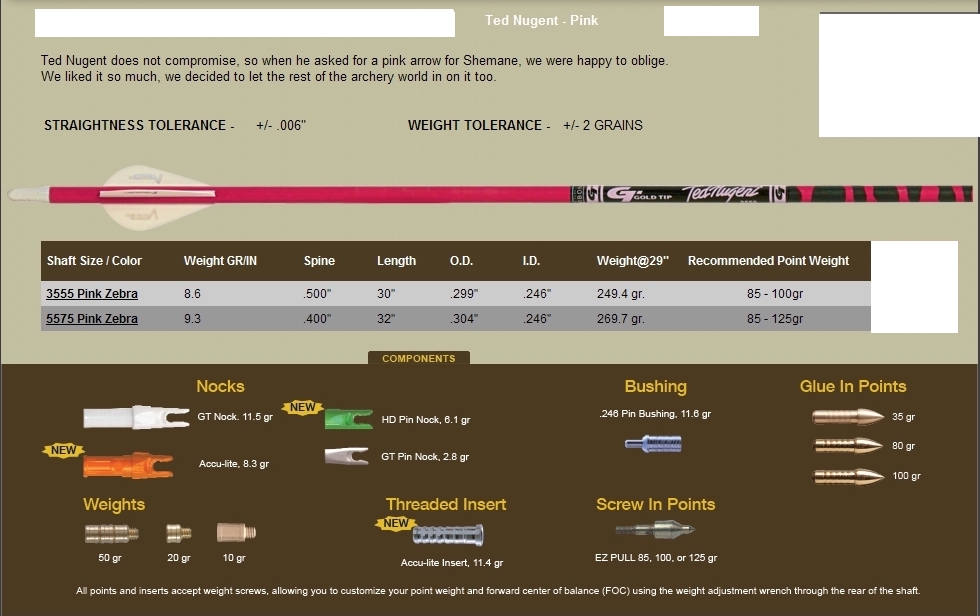Click the Accu-lite threaded insert image
The width and height of the screenshot is (980, 616).
click(x=448, y=535)
